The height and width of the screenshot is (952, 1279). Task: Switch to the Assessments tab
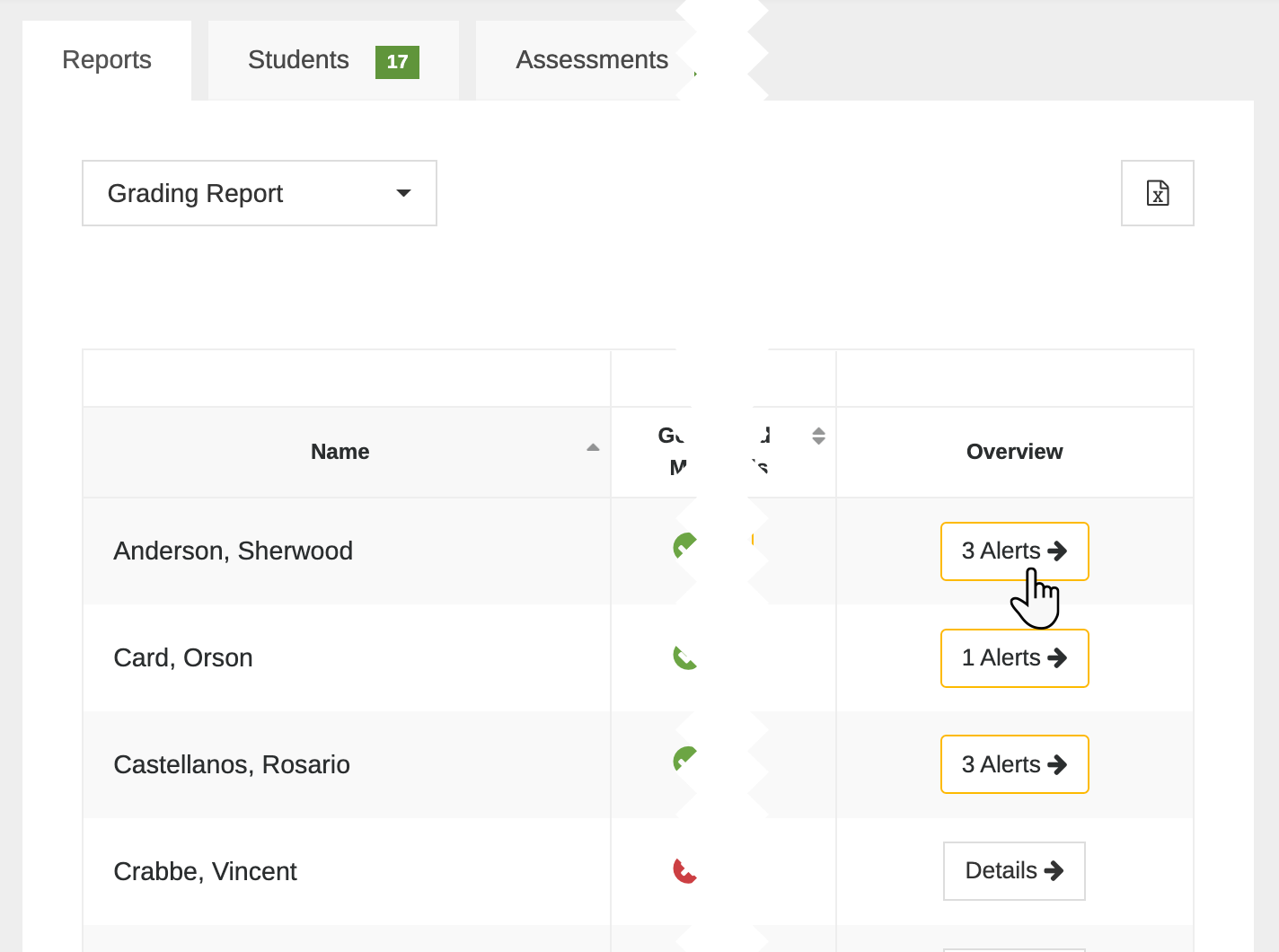[591, 59]
